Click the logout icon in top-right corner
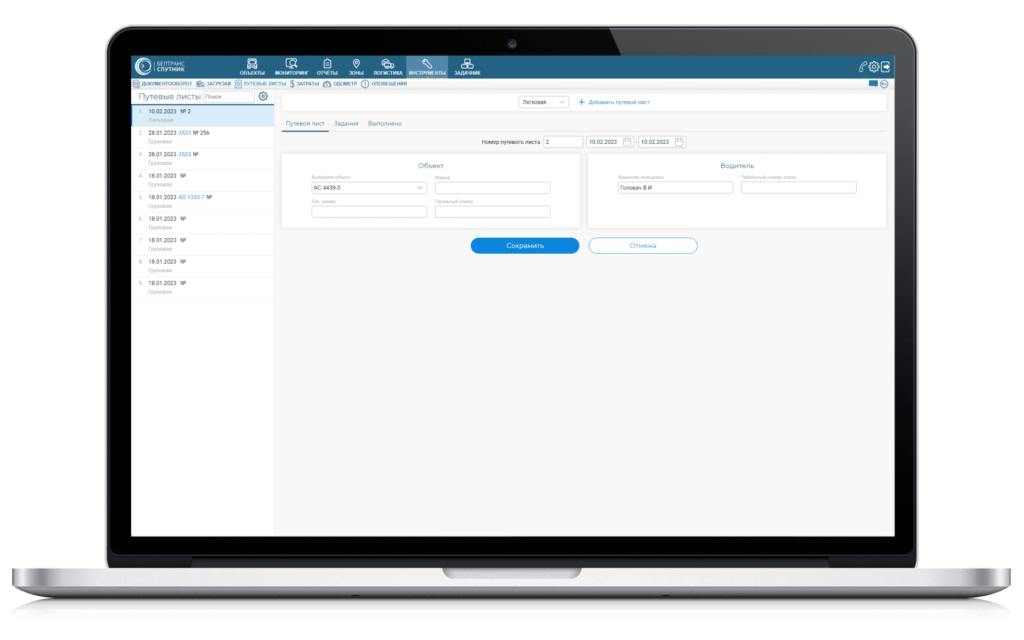This screenshot has width=1024, height=640. click(x=885, y=67)
